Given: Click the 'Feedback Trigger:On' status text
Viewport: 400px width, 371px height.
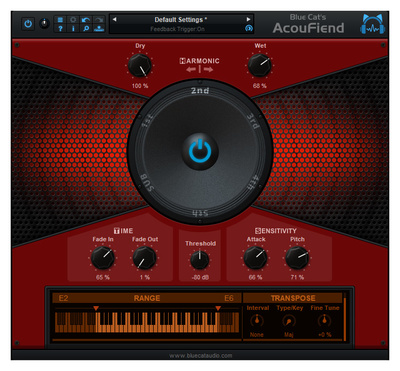Looking at the screenshot, I should click(x=177, y=29).
